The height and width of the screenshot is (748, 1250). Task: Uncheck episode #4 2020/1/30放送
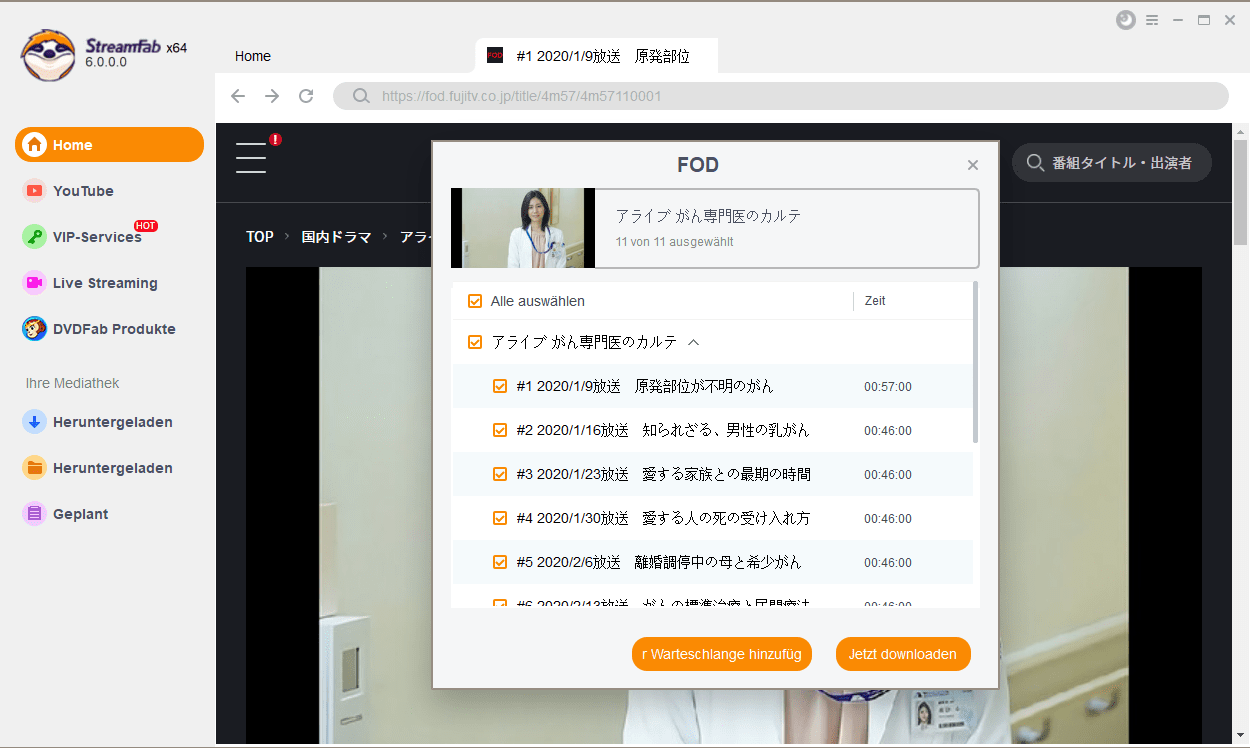(501, 518)
